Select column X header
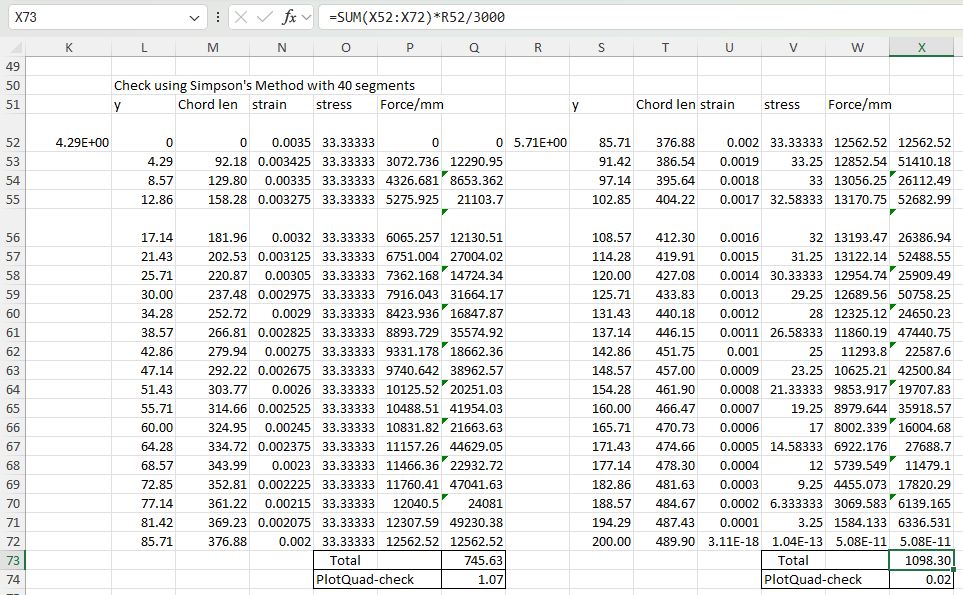 click(921, 47)
